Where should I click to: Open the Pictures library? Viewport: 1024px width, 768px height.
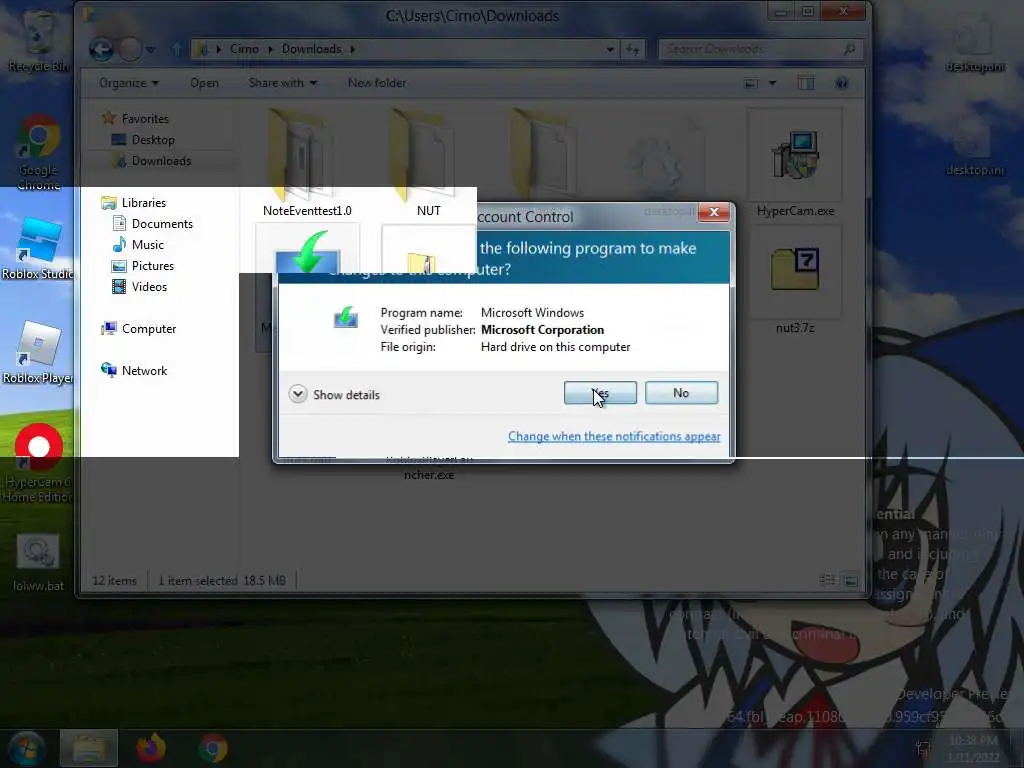pyautogui.click(x=143, y=266)
